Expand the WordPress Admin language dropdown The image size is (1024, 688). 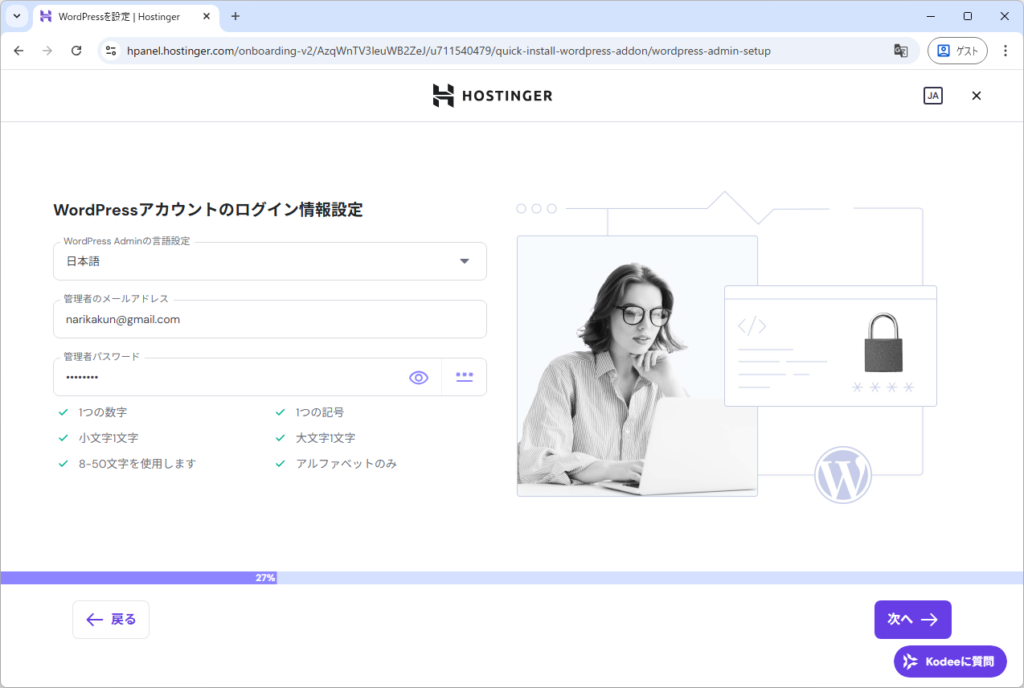(269, 261)
